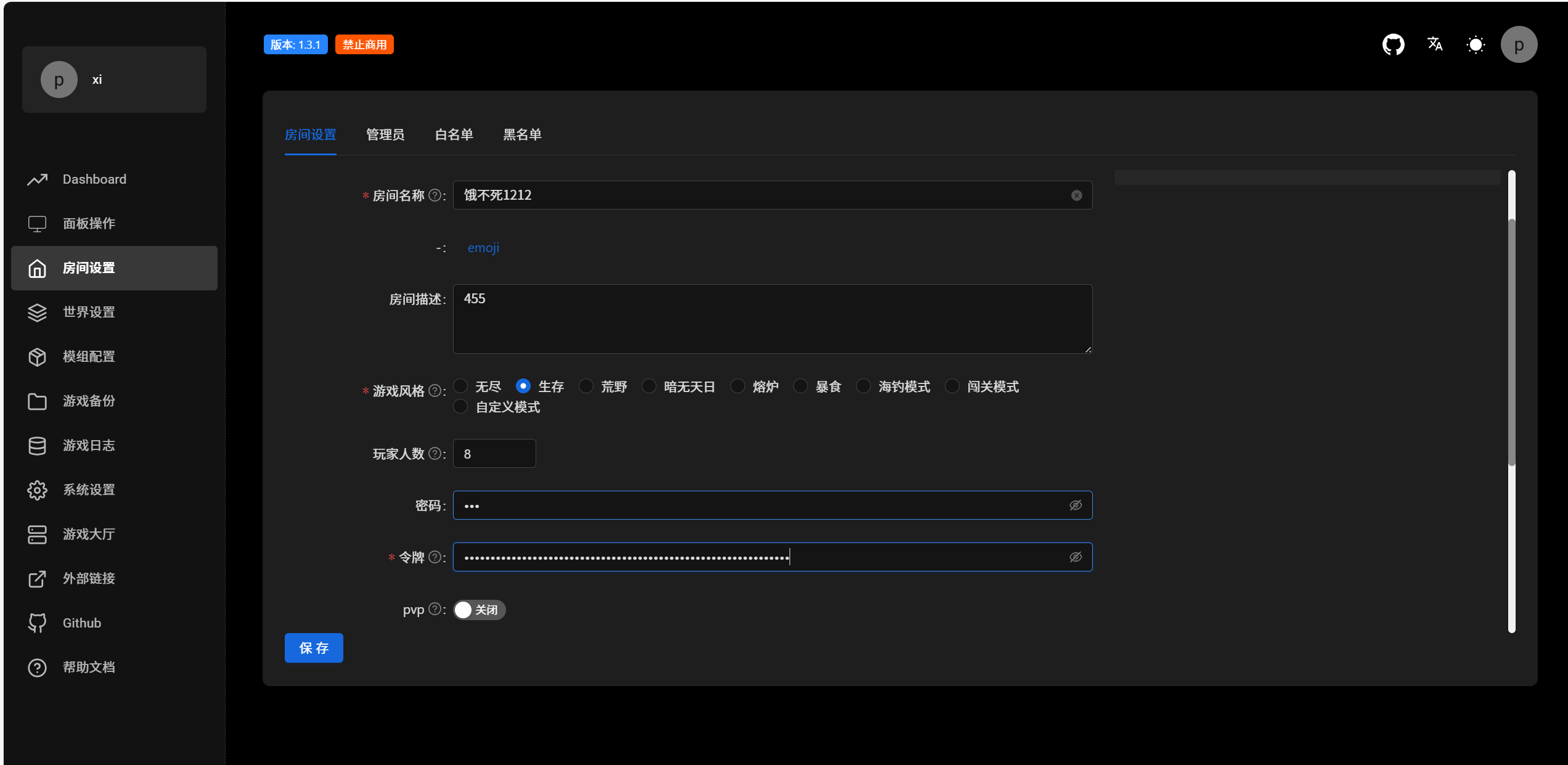Click the emoji link
Screen dimensions: 1568x765
point(483,248)
